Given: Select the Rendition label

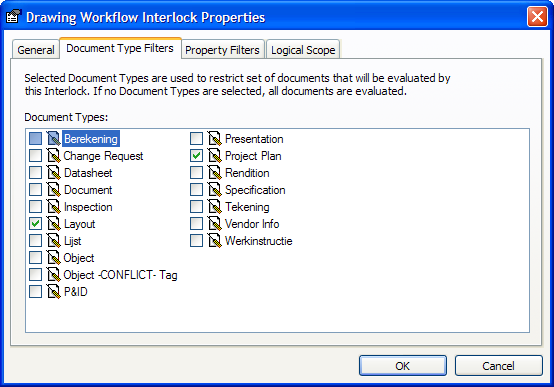Looking at the screenshot, I should (247, 172).
